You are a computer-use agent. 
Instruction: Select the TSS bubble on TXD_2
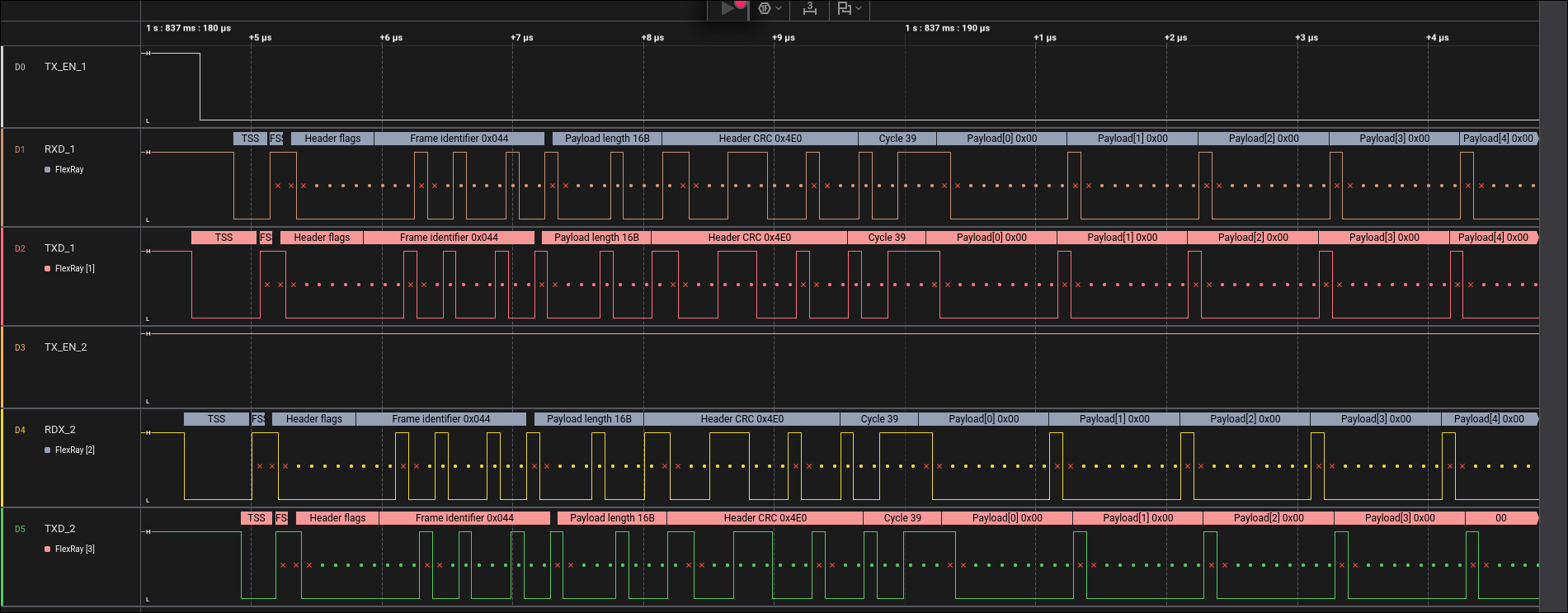[257, 518]
